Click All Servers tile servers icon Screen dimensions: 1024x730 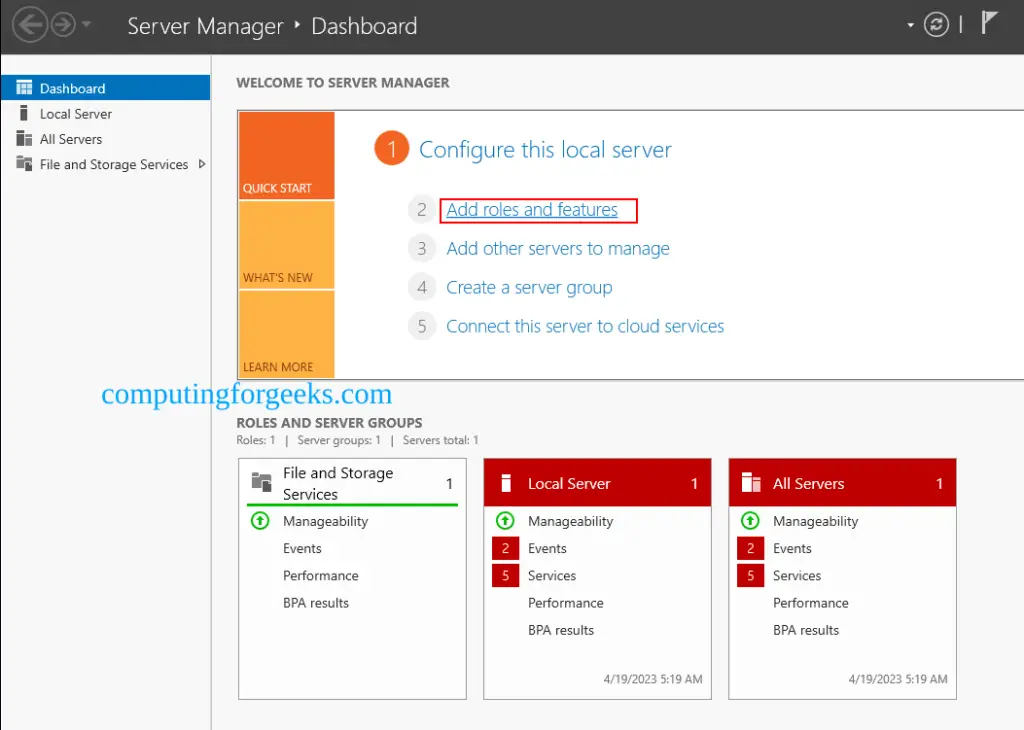click(x=751, y=483)
